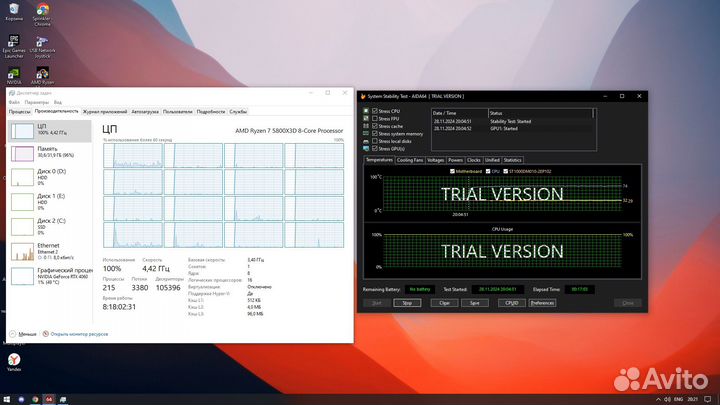Open the Chrome desktop shortcut
Viewport: 720px width, 405px height.
42,14
